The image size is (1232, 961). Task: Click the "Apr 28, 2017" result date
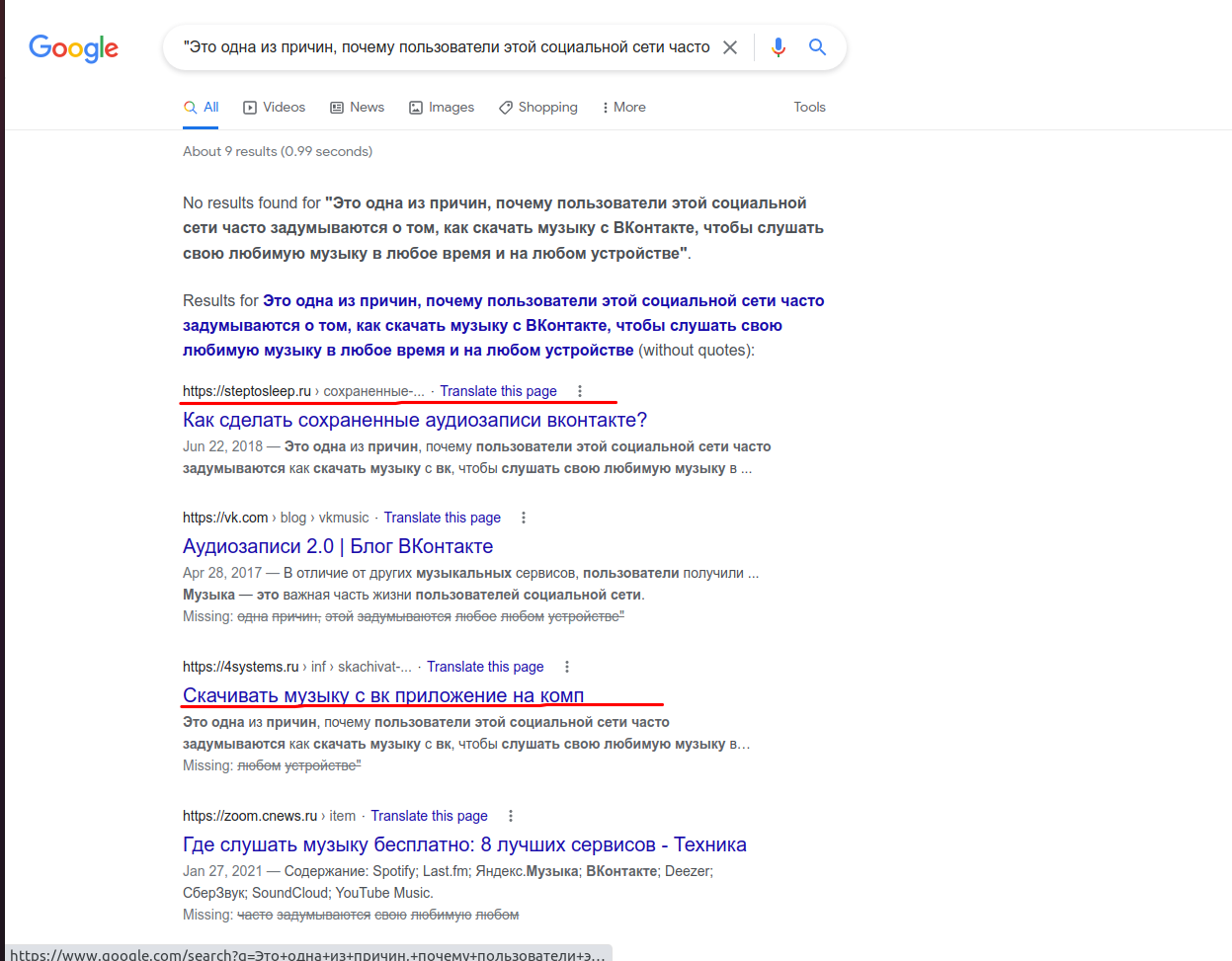222,573
